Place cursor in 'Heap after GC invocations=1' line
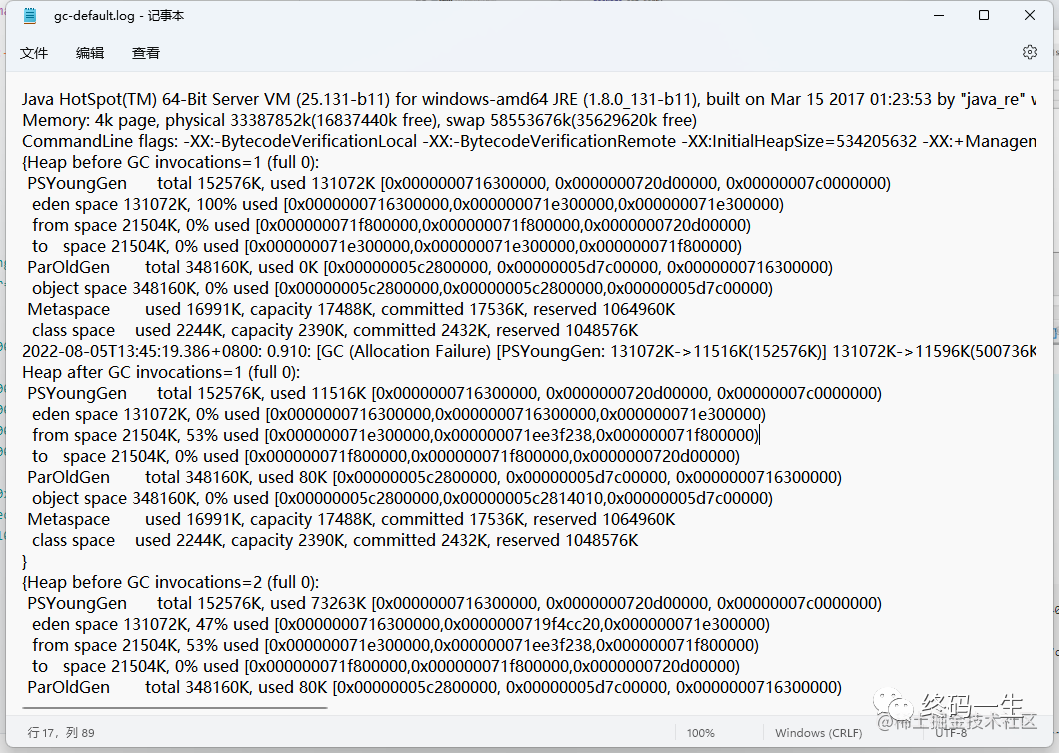 [x=161, y=372]
